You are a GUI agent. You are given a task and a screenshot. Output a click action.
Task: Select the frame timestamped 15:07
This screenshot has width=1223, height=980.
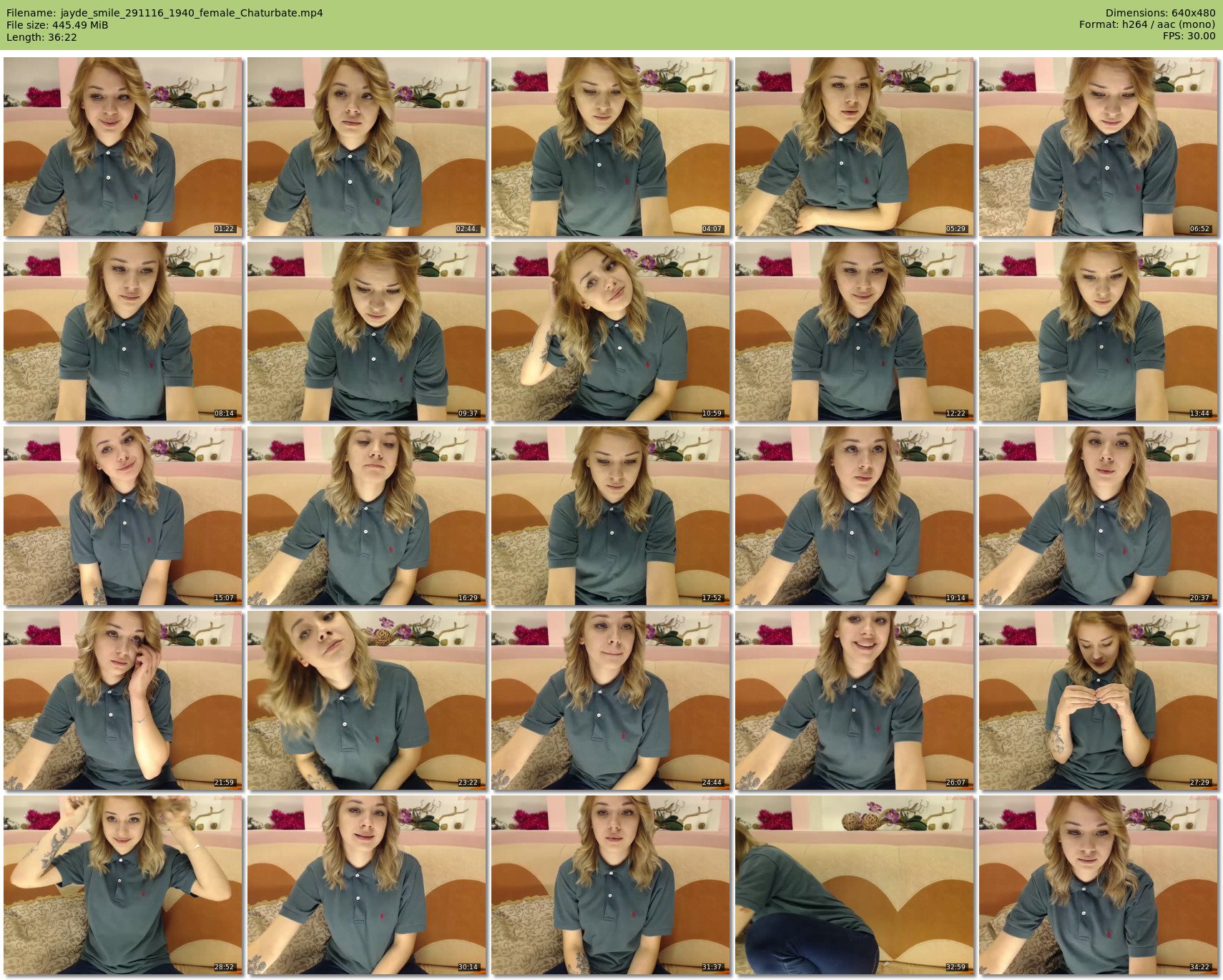click(x=122, y=516)
